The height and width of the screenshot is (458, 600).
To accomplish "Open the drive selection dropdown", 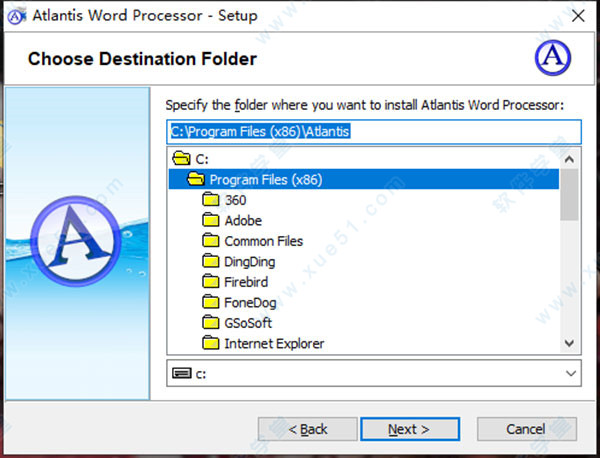I will pos(571,373).
